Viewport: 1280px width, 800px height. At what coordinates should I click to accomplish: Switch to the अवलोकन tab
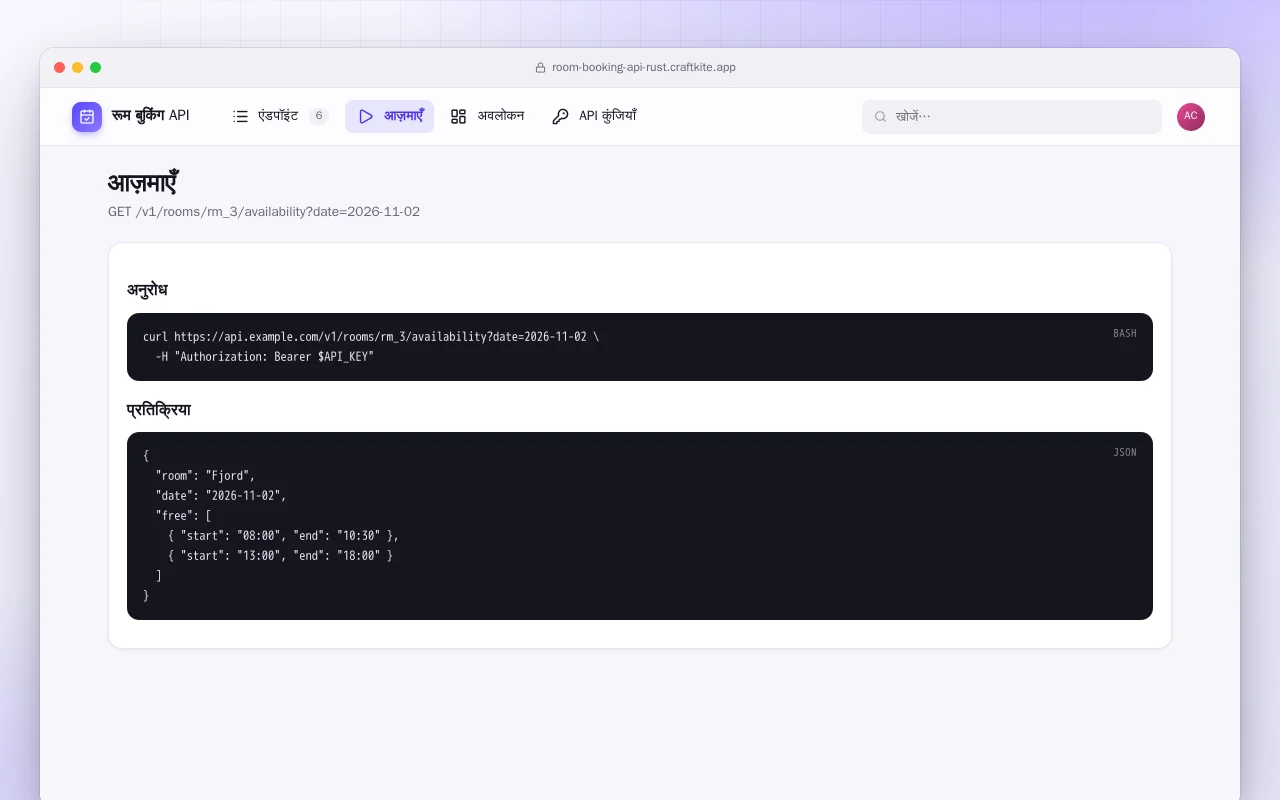488,116
